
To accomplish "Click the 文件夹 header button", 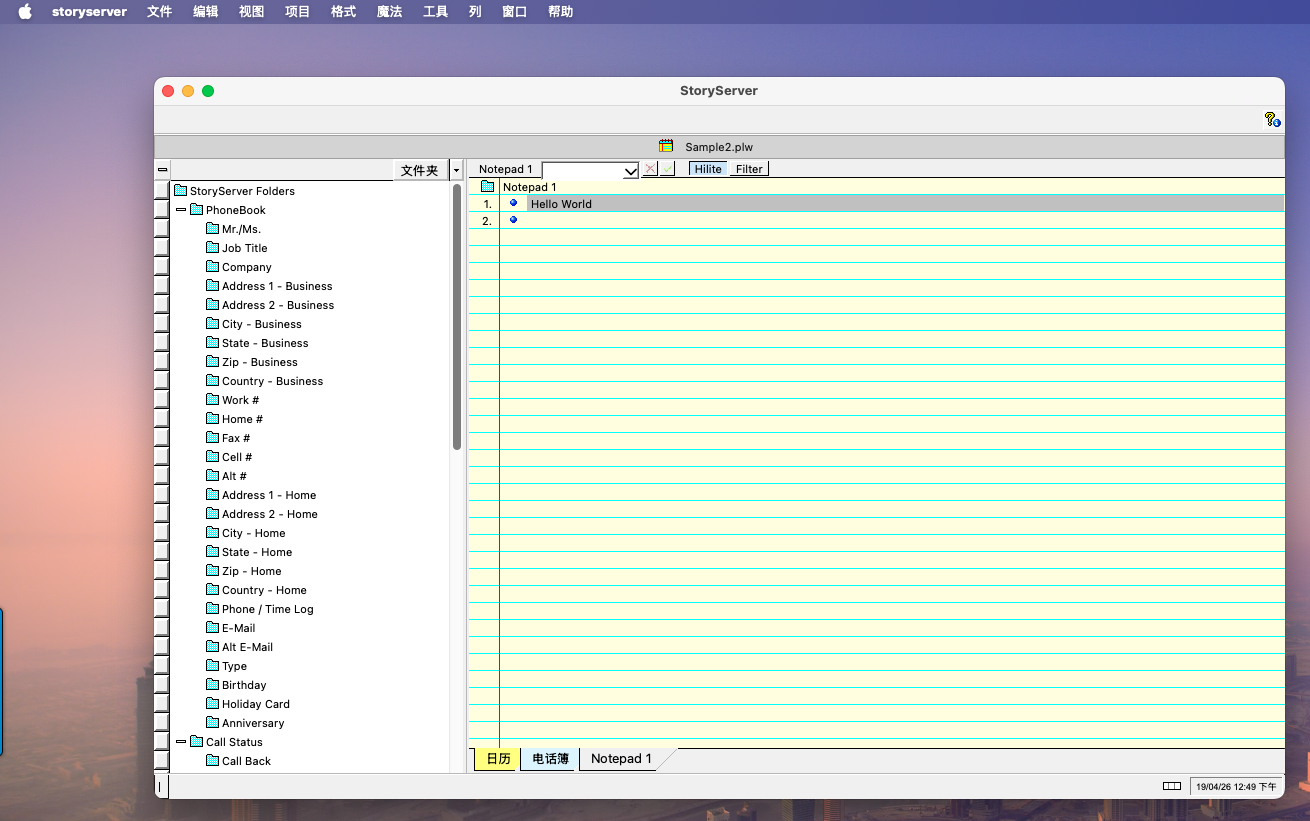I will click(x=420, y=171).
